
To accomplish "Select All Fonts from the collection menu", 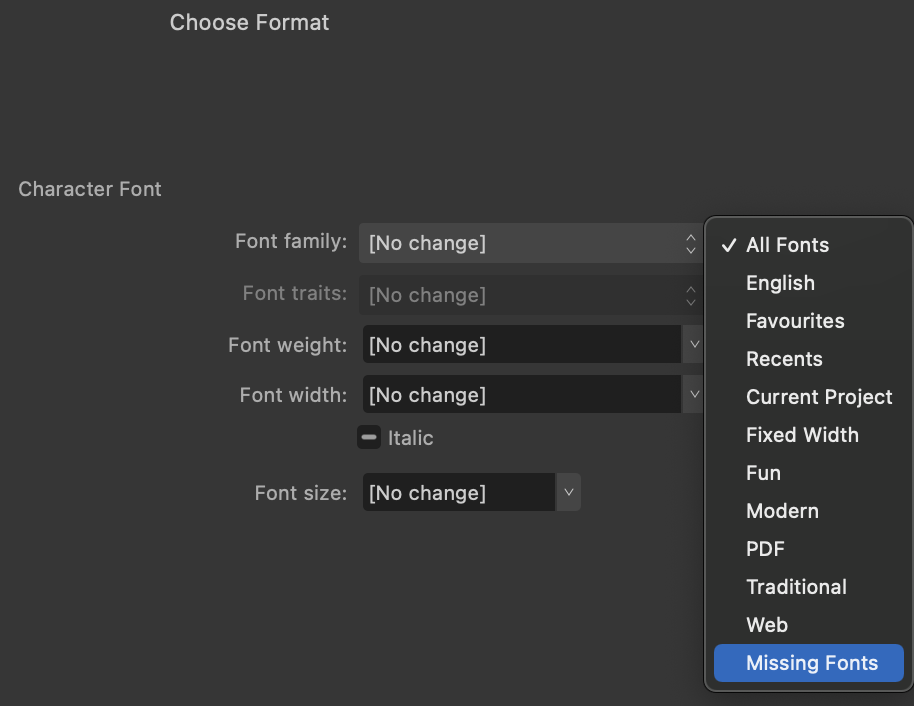I will pyautogui.click(x=787, y=245).
